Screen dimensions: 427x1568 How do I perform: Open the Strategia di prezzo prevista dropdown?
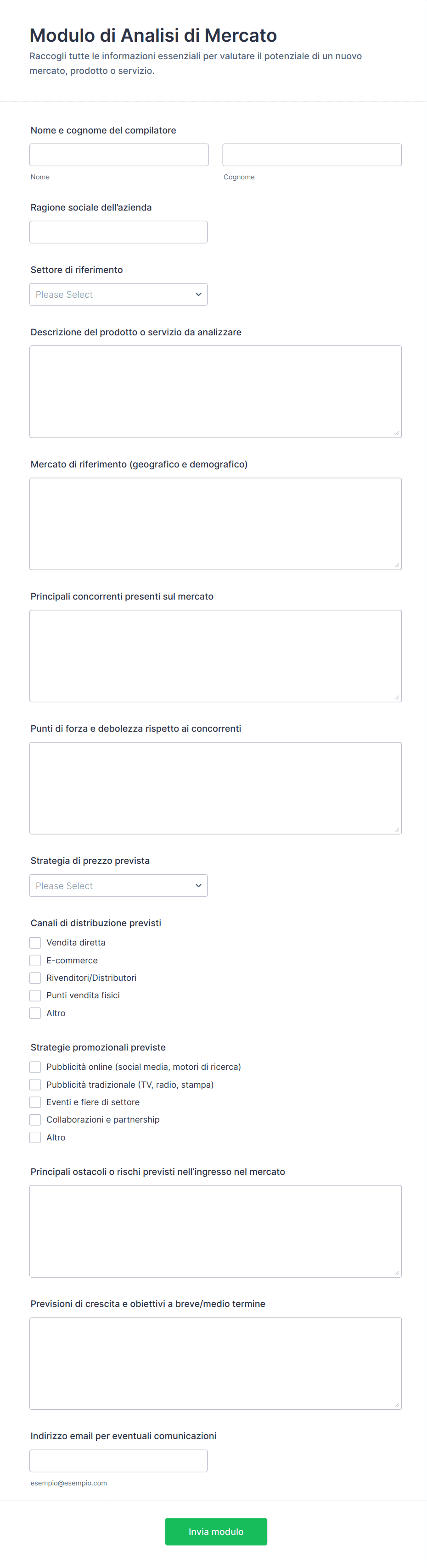tap(118, 886)
